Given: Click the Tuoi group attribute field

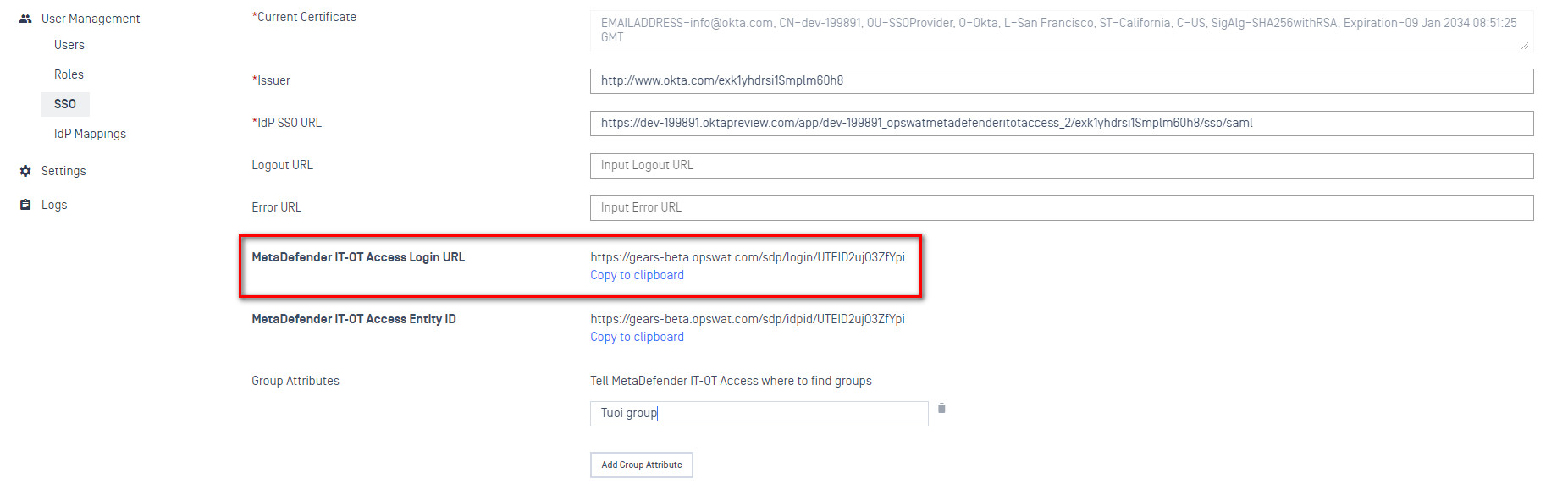Looking at the screenshot, I should 759,414.
